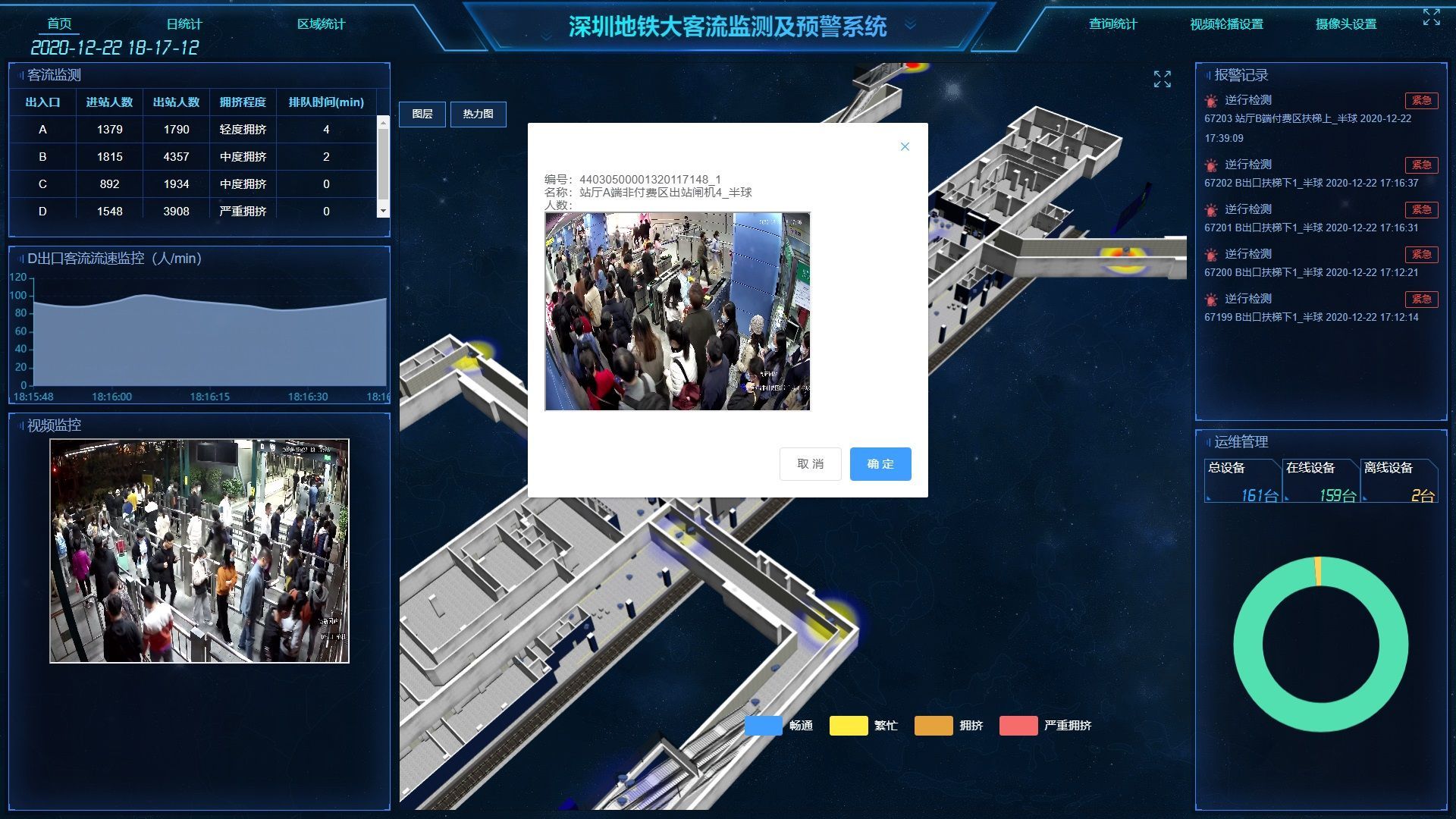Click fullscreen icon in top-right corner
The height and width of the screenshot is (819, 1456).
pos(1431,17)
